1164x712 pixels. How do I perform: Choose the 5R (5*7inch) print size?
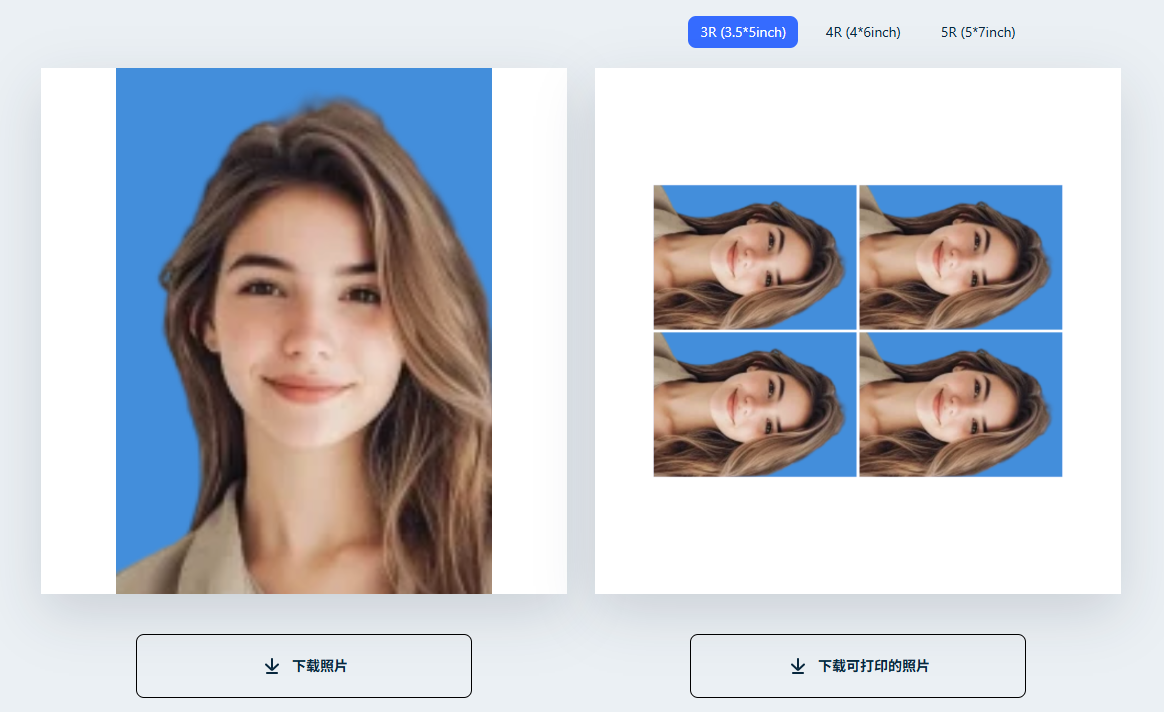(977, 32)
